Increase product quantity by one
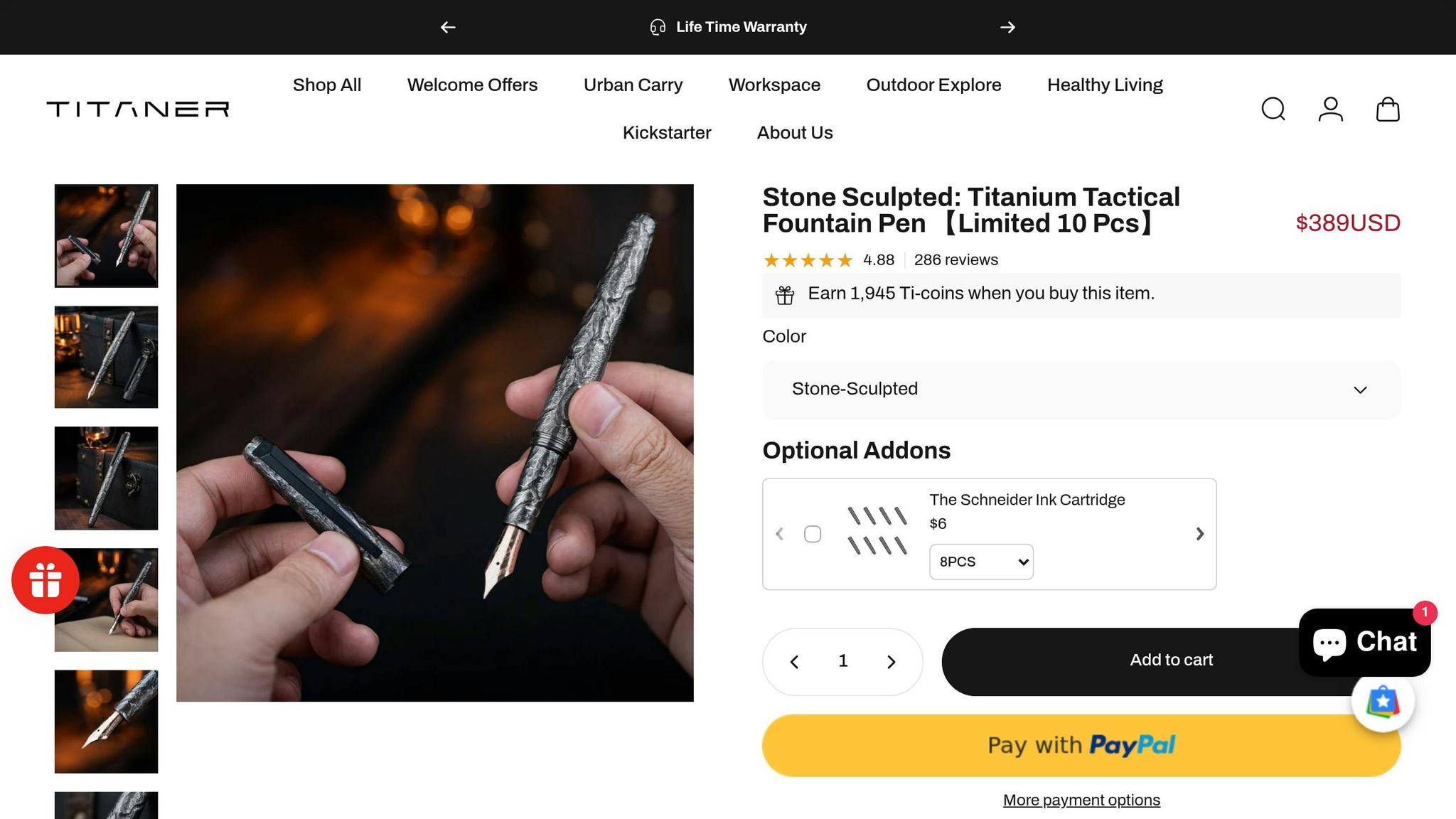 click(x=891, y=662)
